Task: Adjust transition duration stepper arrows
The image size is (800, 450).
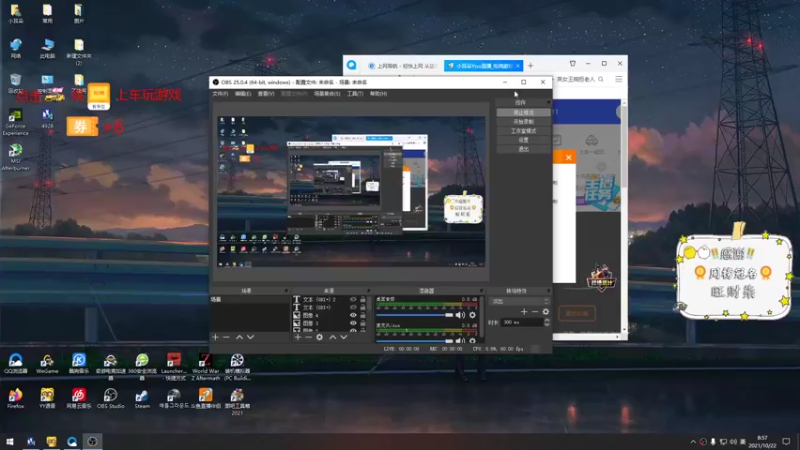Action: [547, 322]
